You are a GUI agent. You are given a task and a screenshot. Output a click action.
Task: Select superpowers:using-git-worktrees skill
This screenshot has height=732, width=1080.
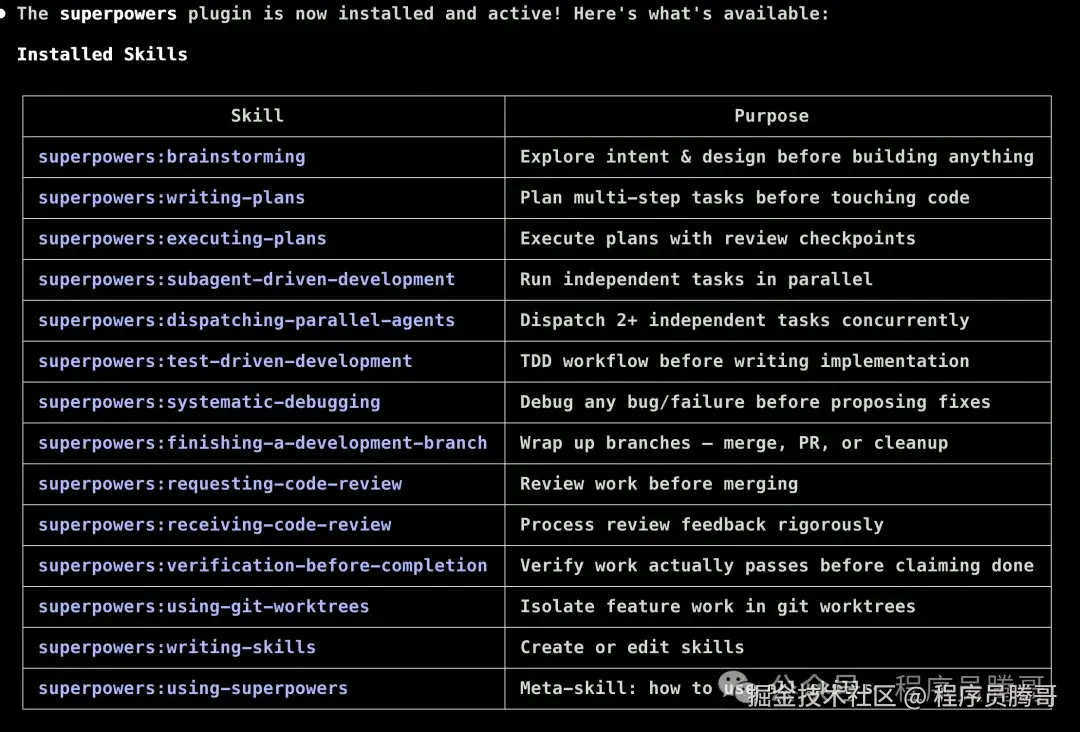click(203, 607)
